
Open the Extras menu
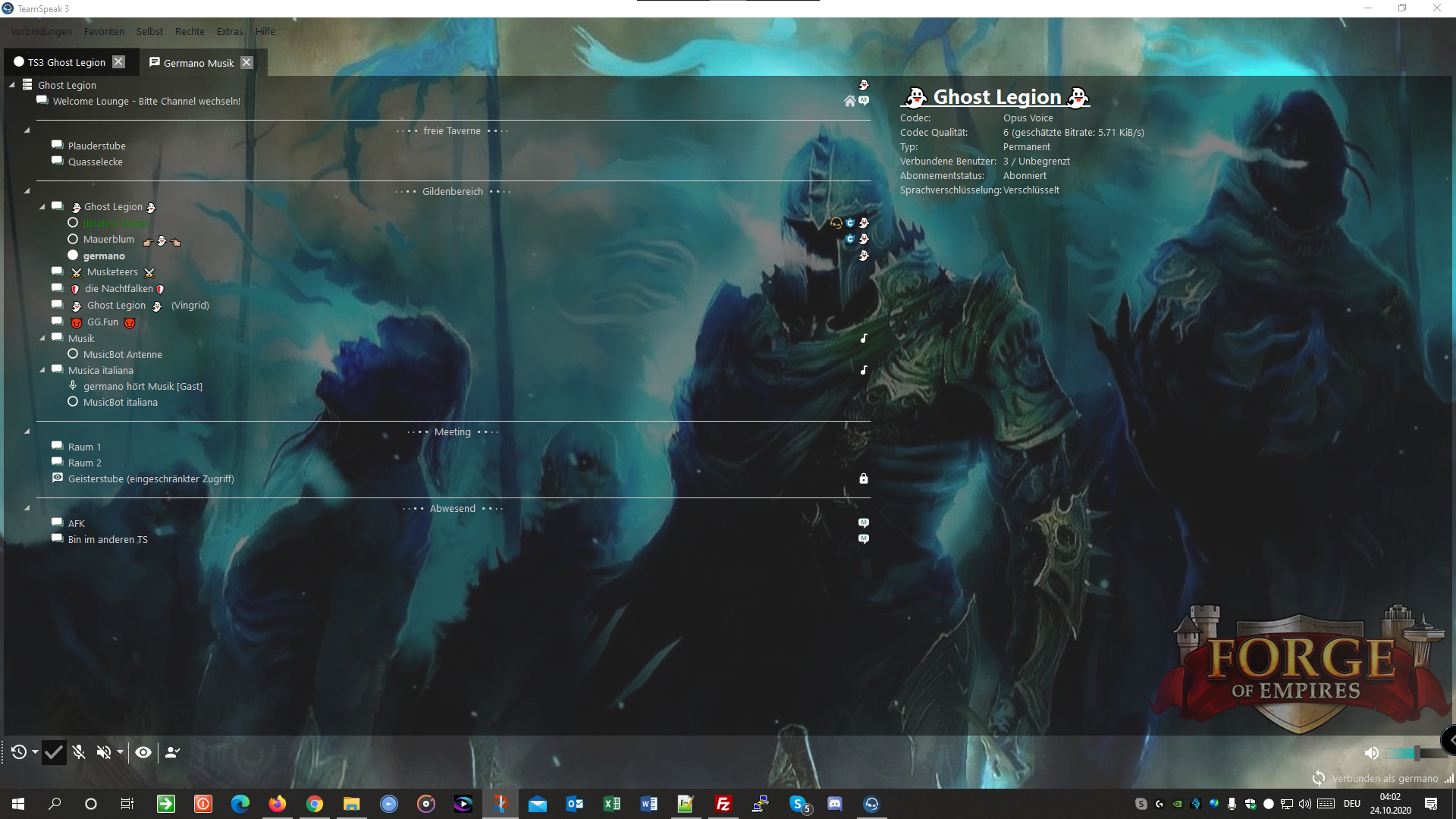click(x=230, y=31)
